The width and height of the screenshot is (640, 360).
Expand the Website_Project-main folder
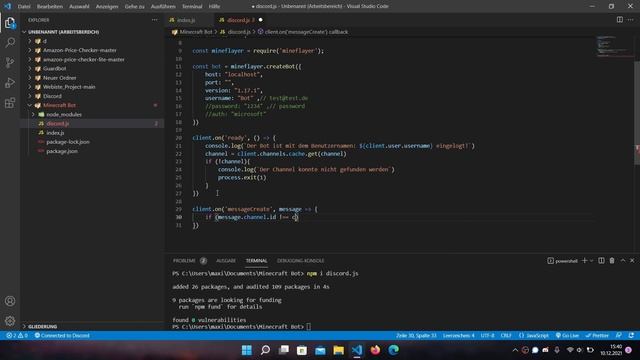point(69,87)
